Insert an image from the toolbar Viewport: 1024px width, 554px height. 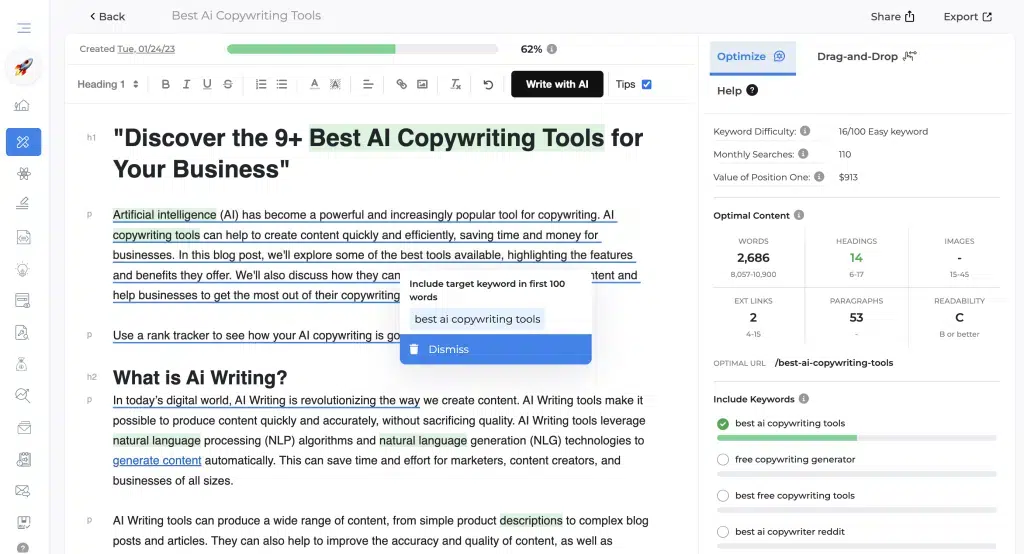pos(422,85)
